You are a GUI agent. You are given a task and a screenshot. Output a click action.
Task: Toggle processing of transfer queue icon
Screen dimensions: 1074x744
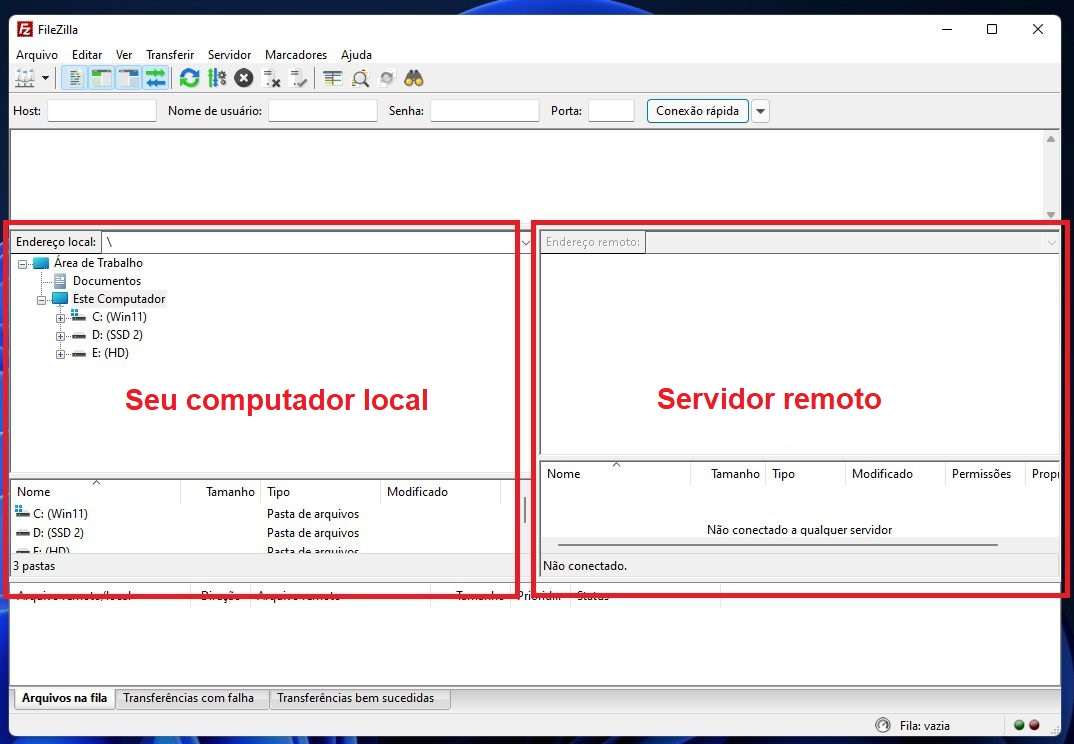[216, 78]
